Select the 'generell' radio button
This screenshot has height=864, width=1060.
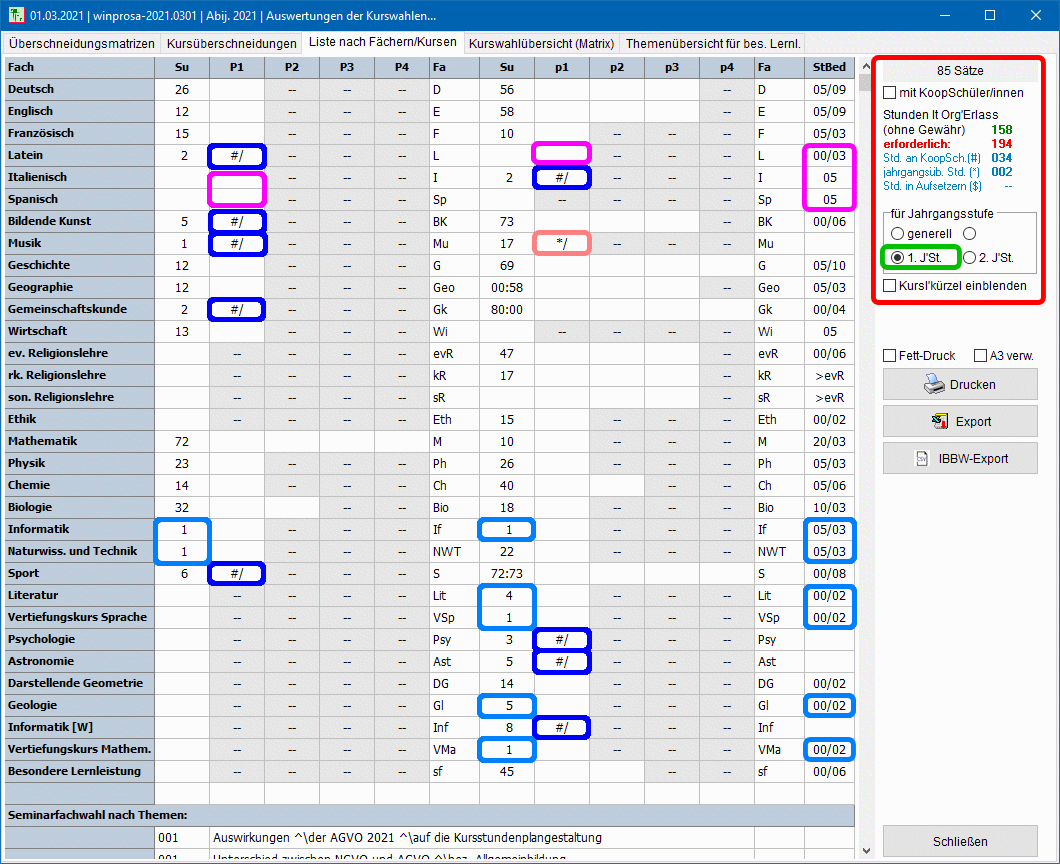click(x=897, y=233)
